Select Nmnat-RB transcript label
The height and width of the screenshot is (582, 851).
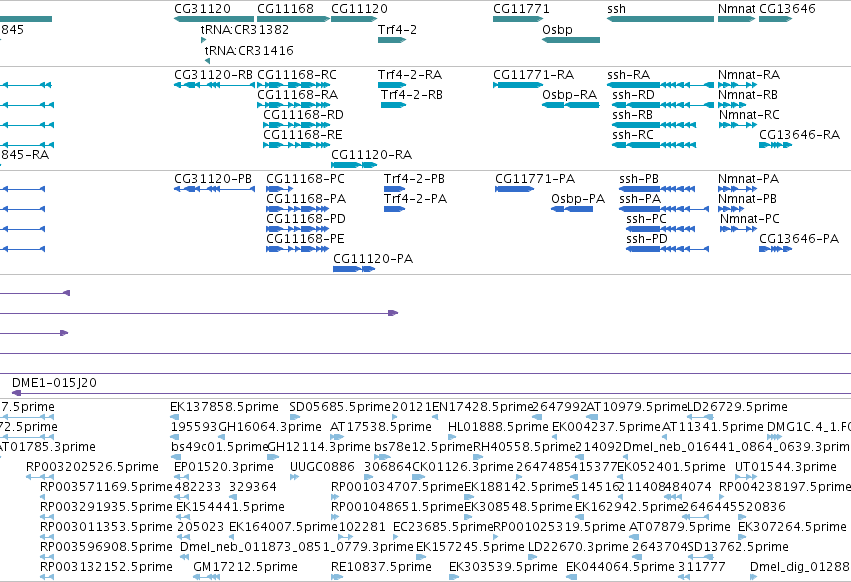(748, 94)
